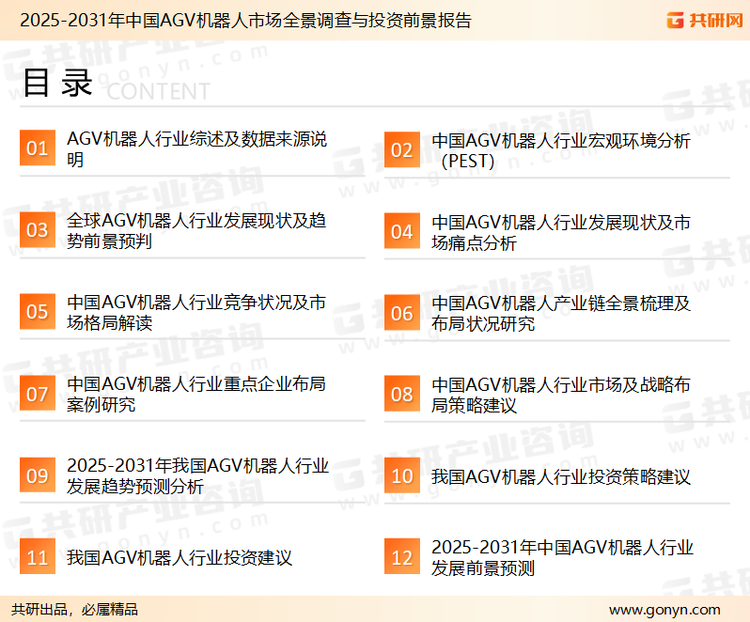Select chapter title 2025-2031年我国AGV机器人行业发展趋势预测分析
This screenshot has width=750, height=622.
(x=198, y=476)
